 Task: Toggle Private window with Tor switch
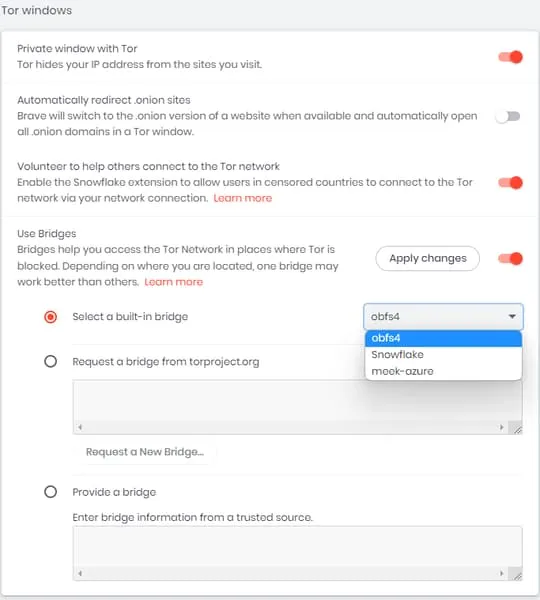(x=510, y=57)
